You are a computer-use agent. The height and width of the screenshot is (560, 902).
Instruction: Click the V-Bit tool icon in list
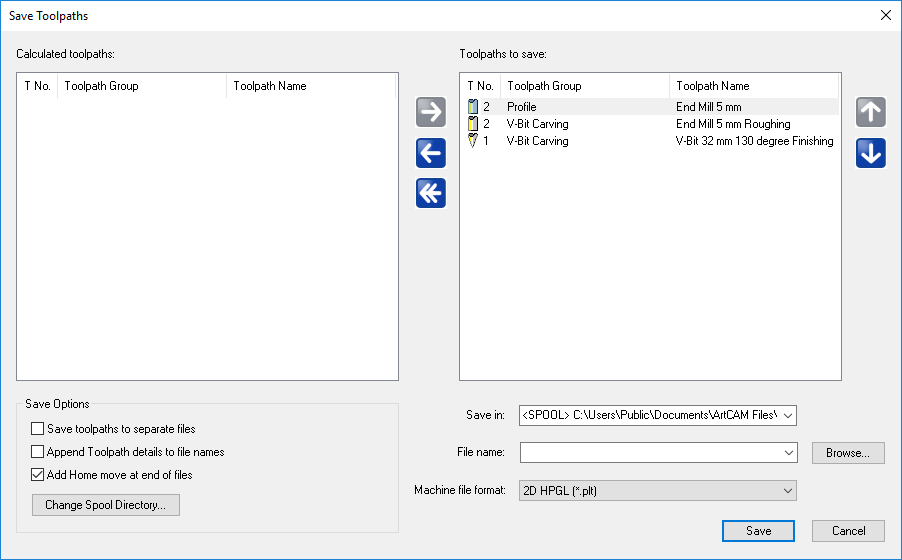pos(473,141)
